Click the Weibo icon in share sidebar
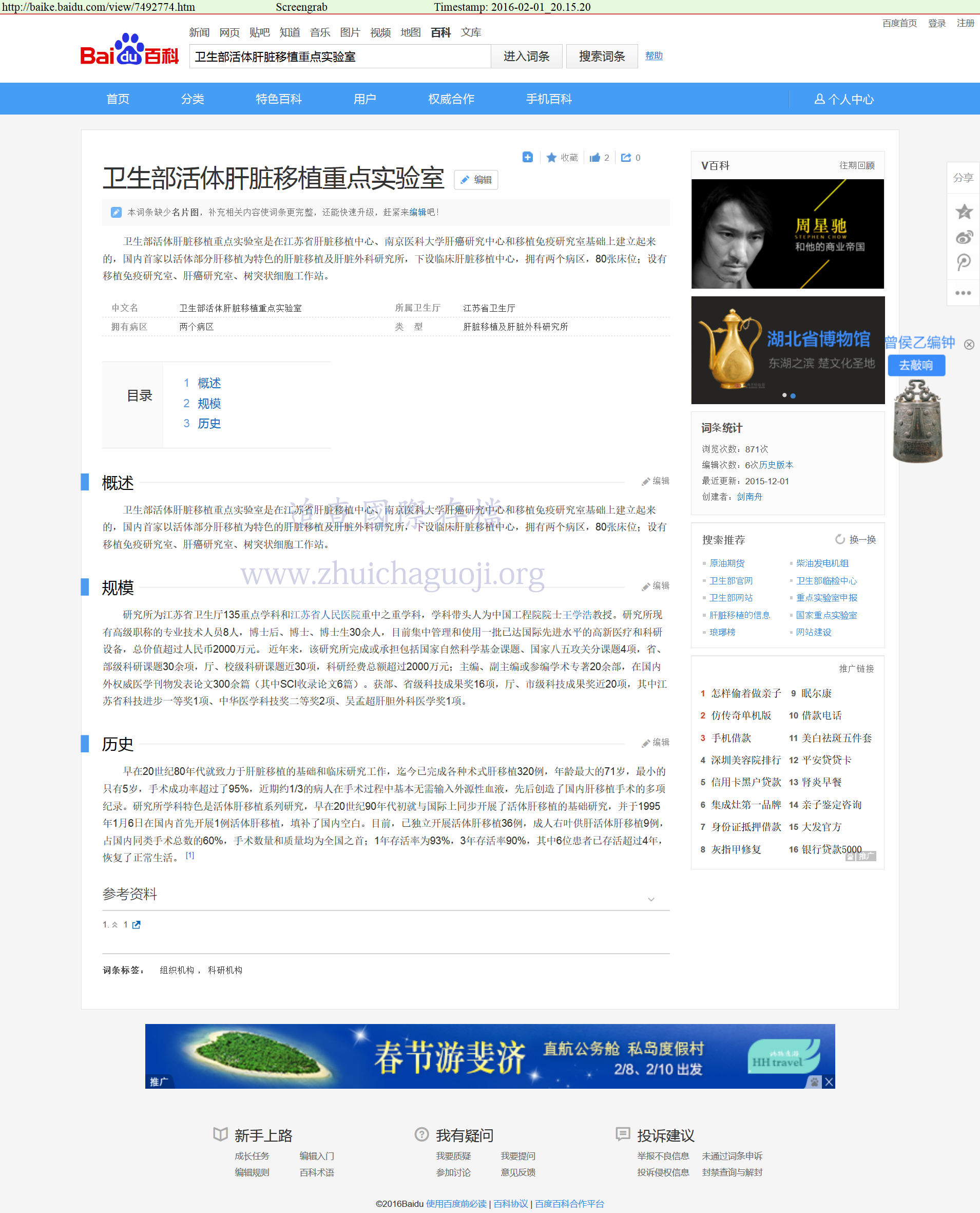 [964, 237]
